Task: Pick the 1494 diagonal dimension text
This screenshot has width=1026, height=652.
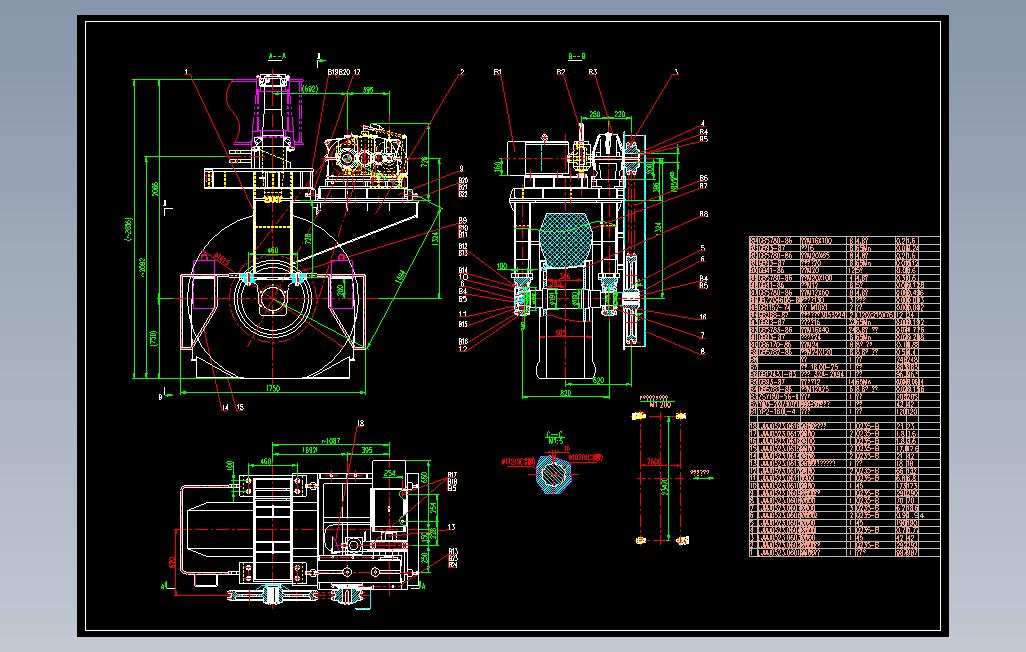Action: [401, 277]
